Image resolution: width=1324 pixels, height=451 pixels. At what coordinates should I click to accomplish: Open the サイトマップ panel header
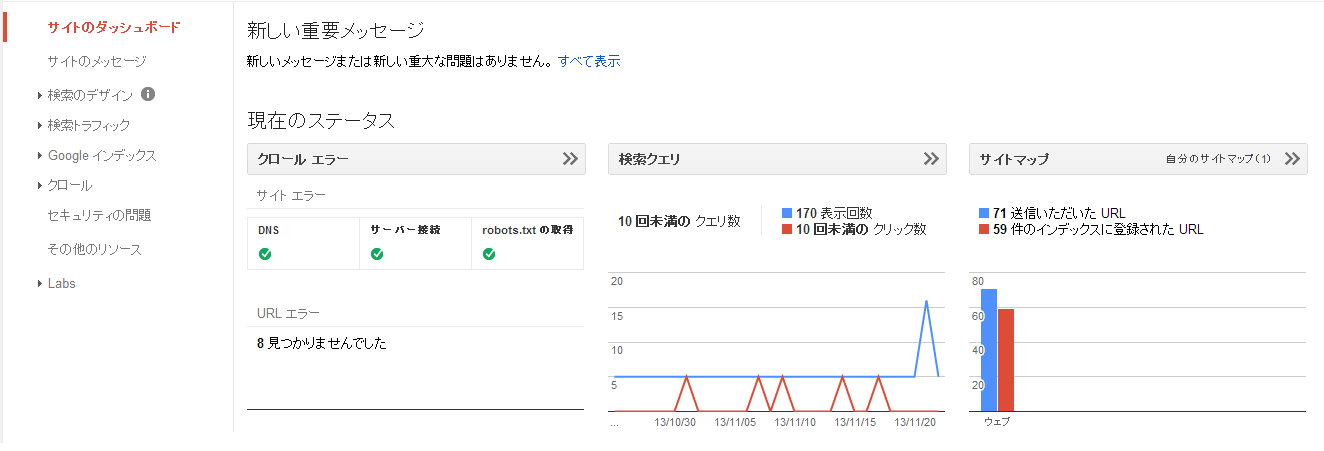pos(1138,159)
